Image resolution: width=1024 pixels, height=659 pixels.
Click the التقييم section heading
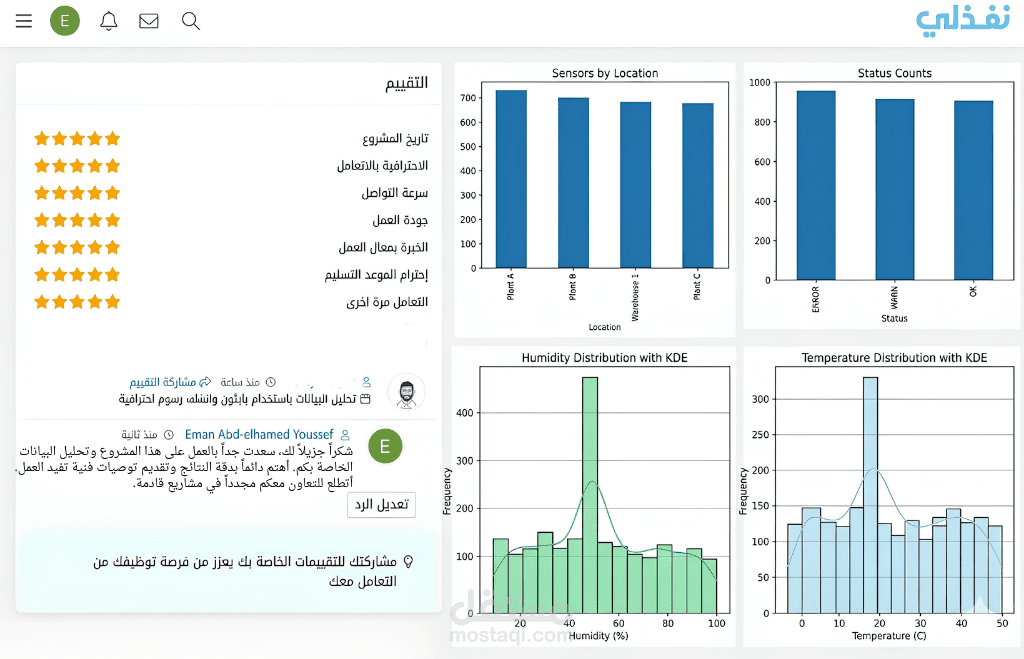point(406,83)
